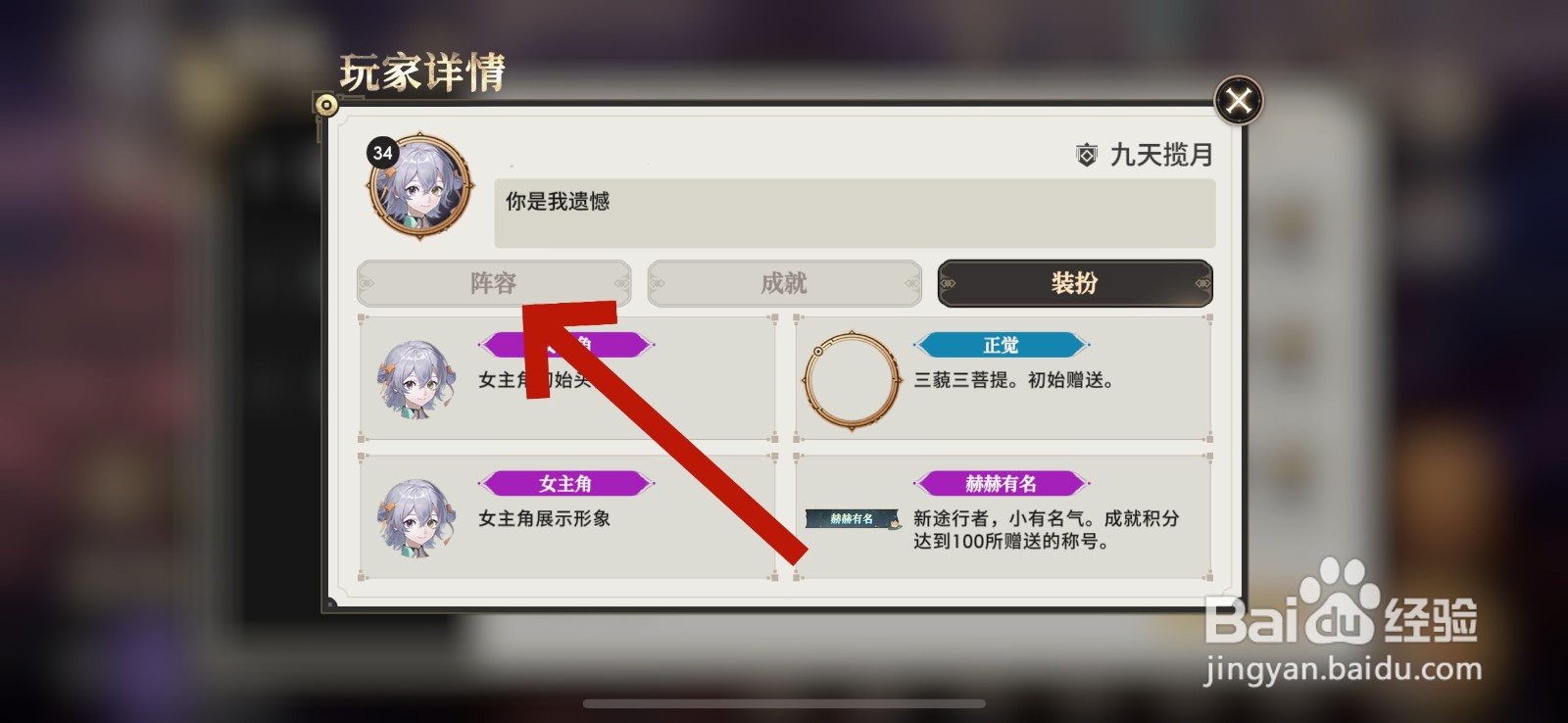Click the blue 正觉 label tag
The width and height of the screenshot is (1568, 723).
(x=1001, y=345)
